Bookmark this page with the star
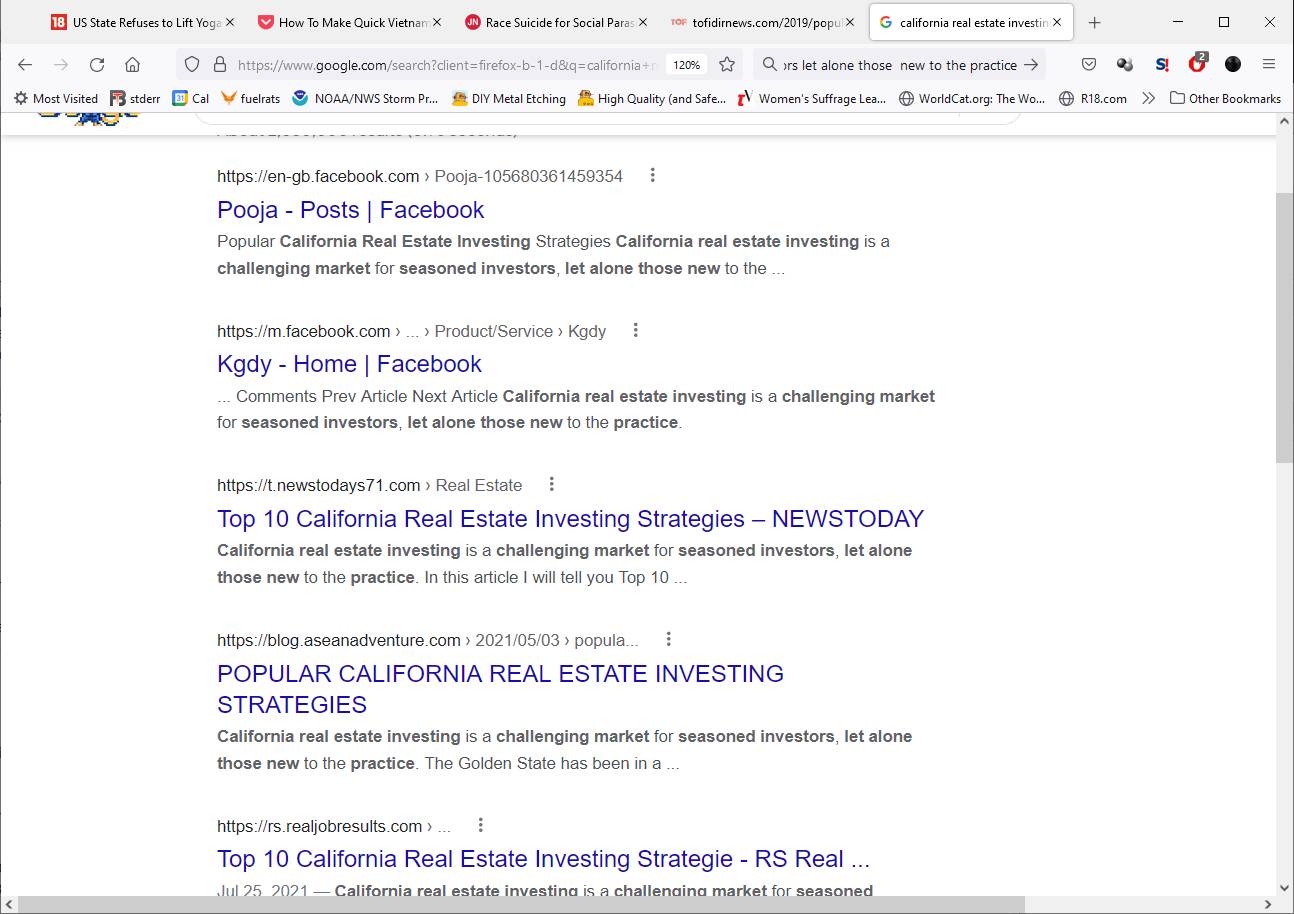Screen dimensions: 1294x914 point(727,65)
